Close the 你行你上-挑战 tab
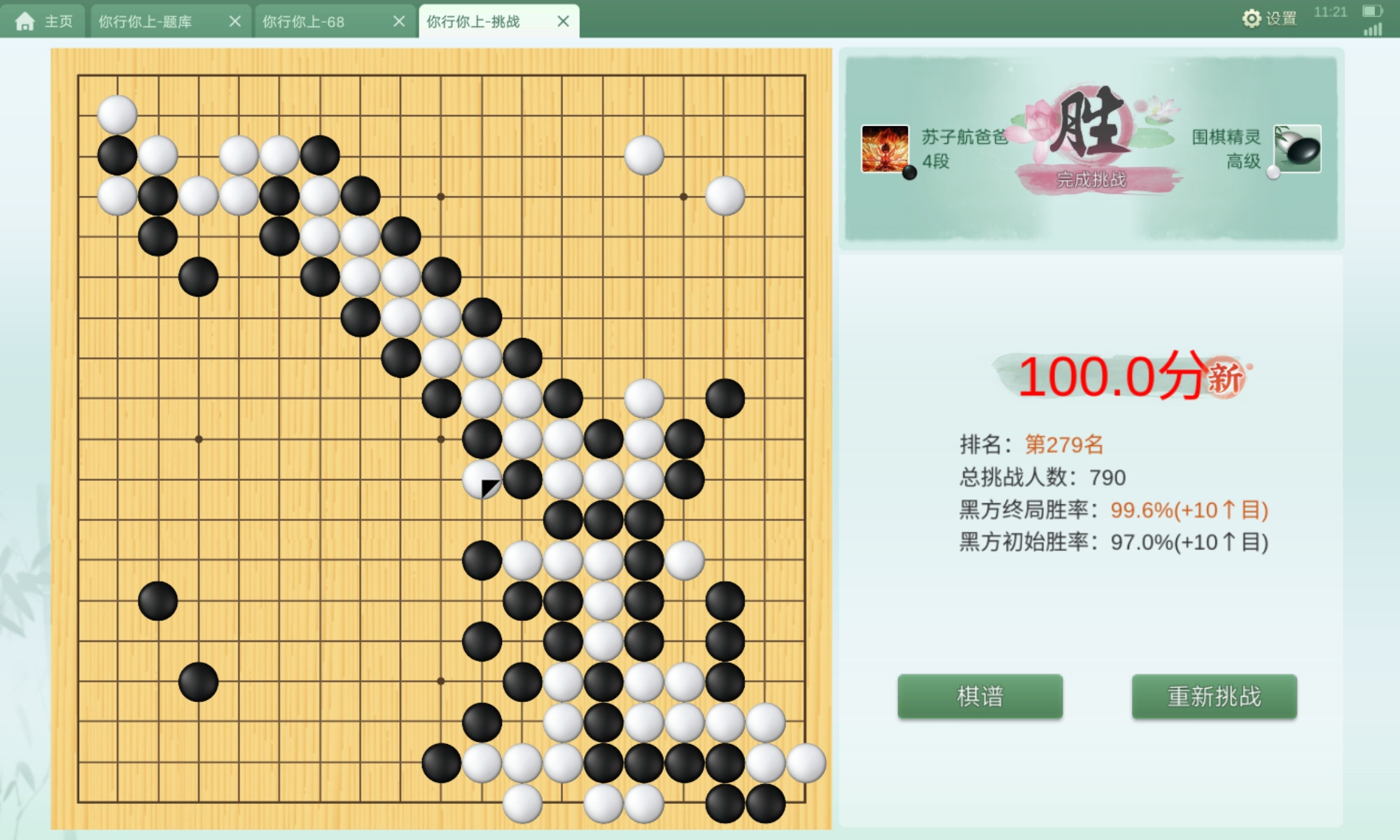 pyautogui.click(x=563, y=22)
